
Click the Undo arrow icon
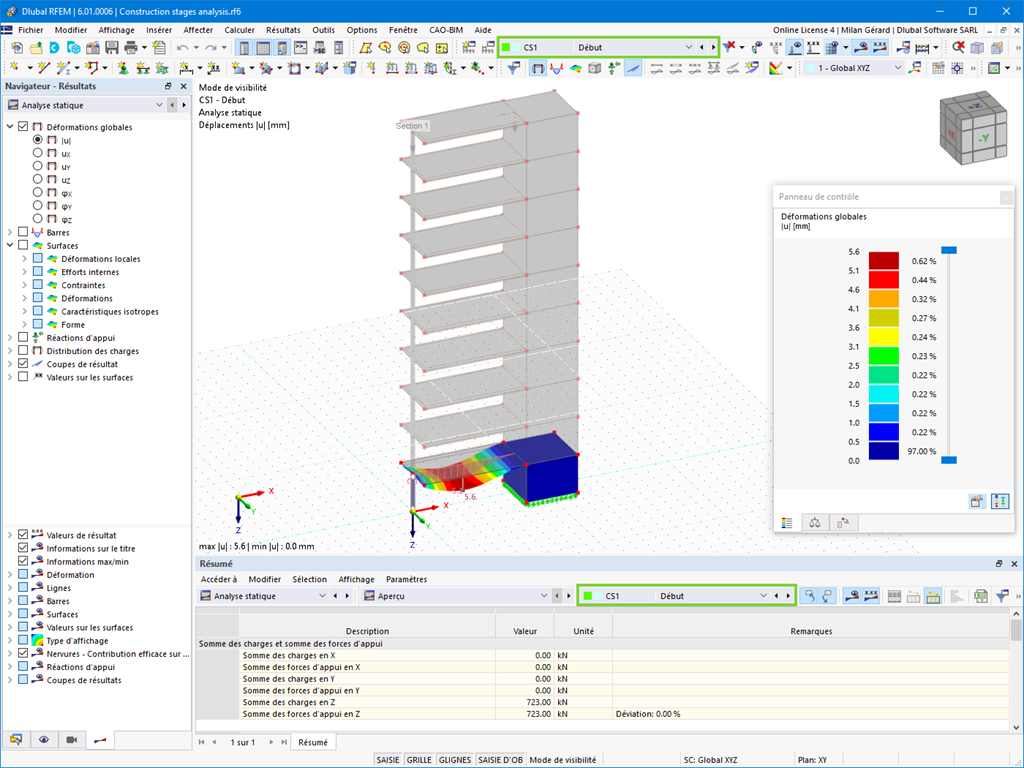[183, 48]
